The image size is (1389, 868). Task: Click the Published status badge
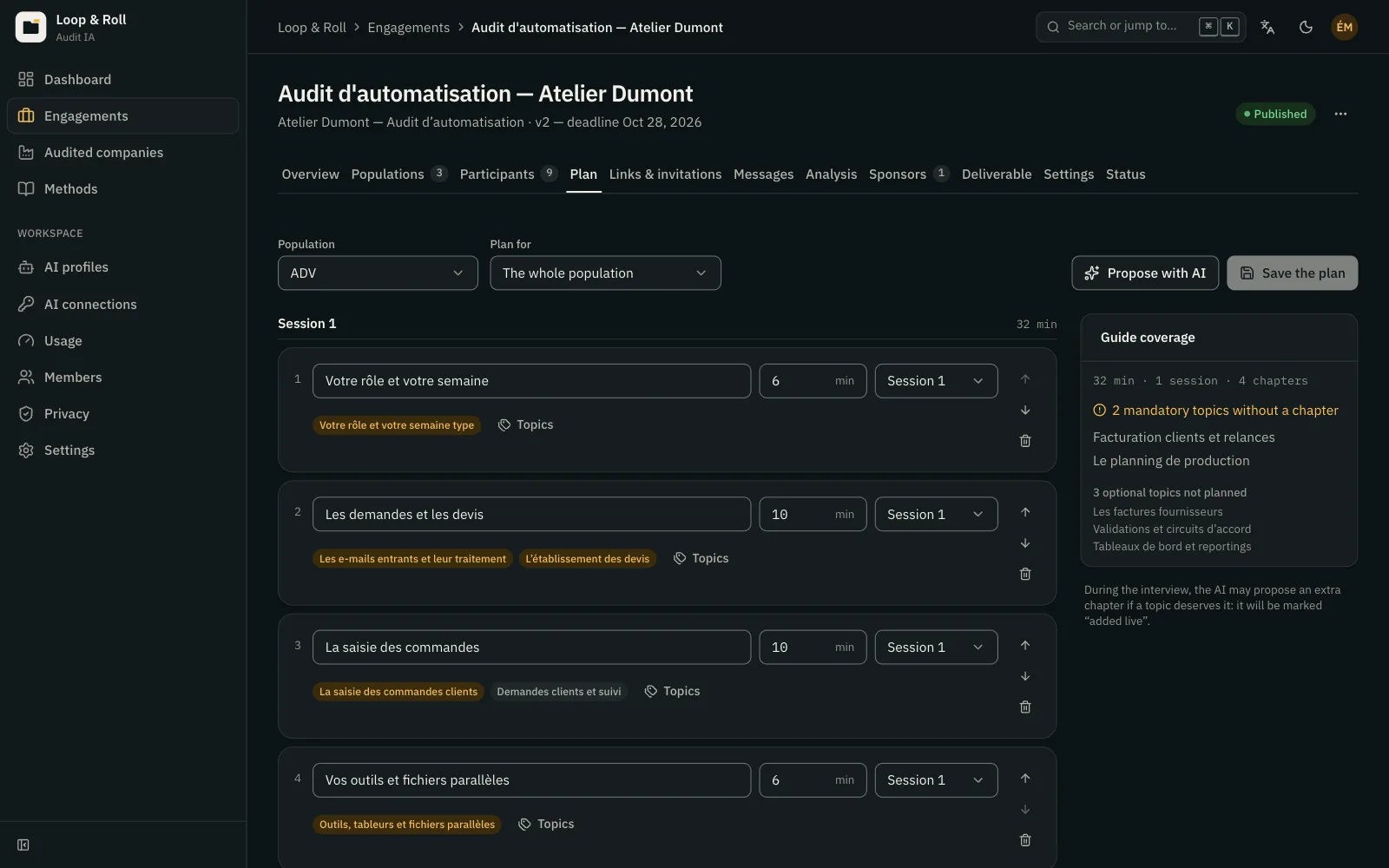(x=1275, y=114)
